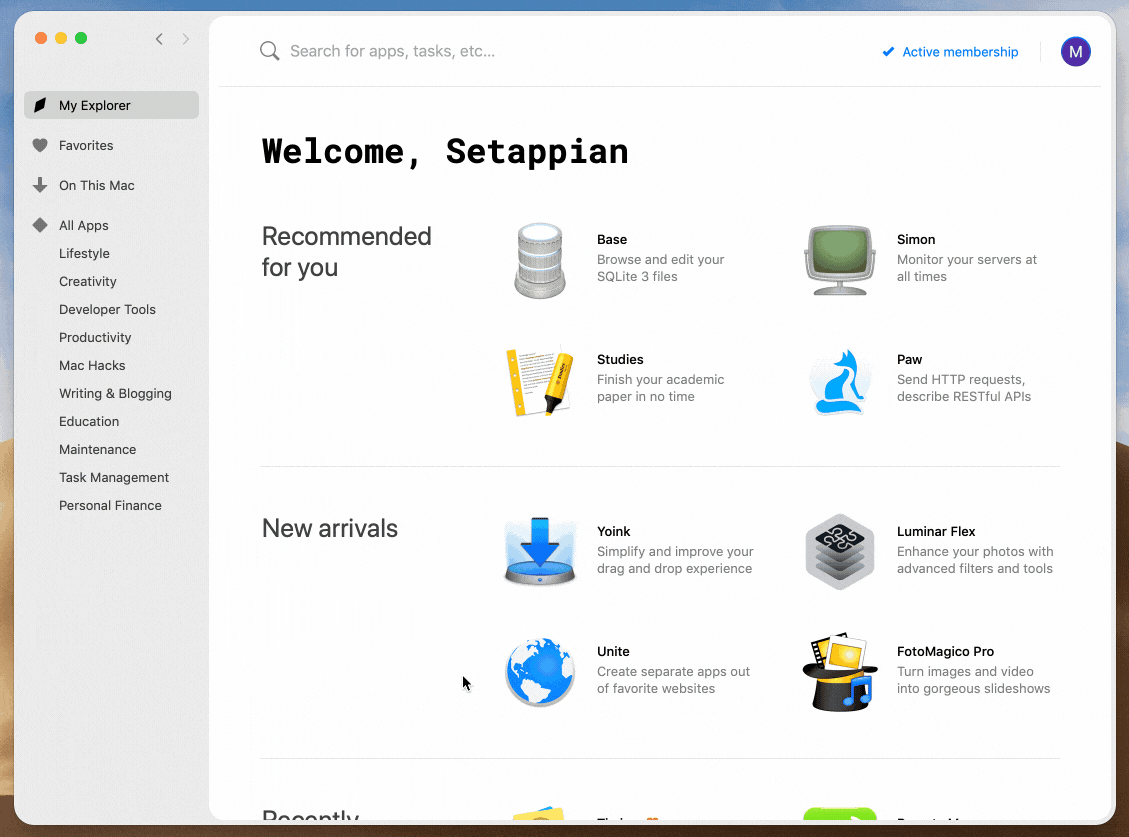This screenshot has width=1129, height=837.
Task: Go back with the left arrow
Action: [159, 39]
